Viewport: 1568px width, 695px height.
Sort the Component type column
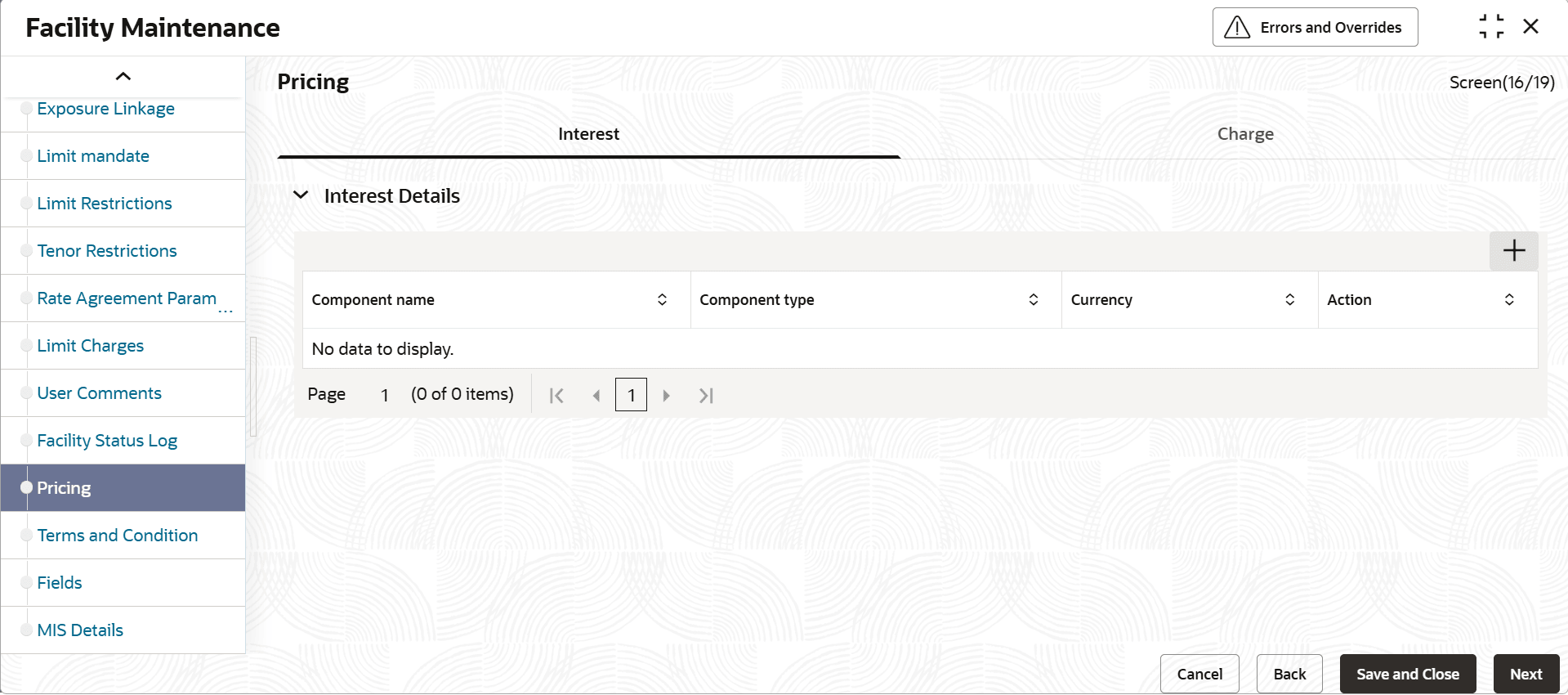click(1033, 300)
